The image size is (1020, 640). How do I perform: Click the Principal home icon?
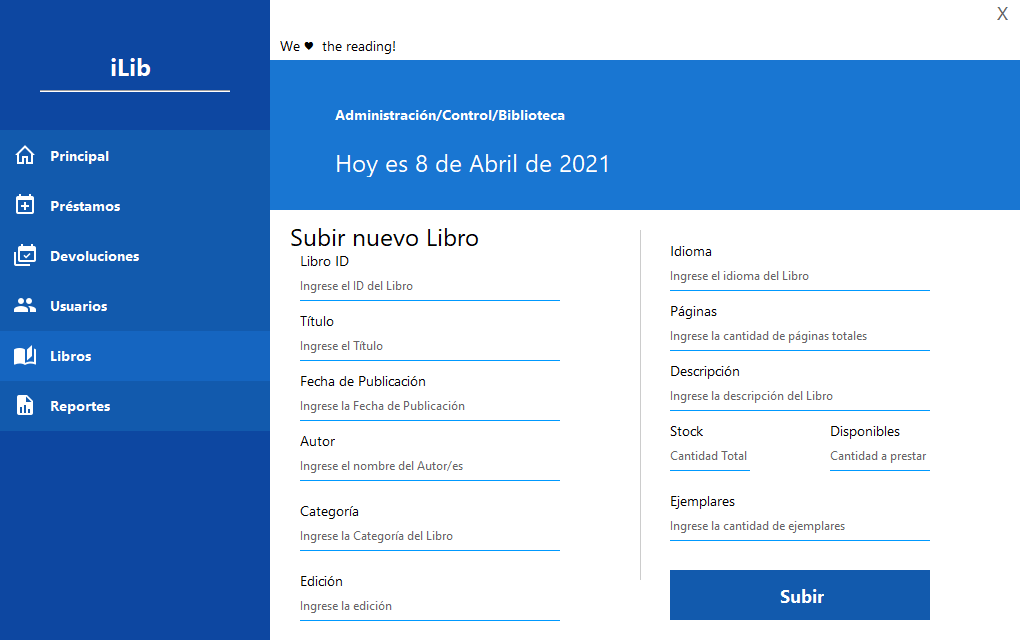tap(25, 155)
